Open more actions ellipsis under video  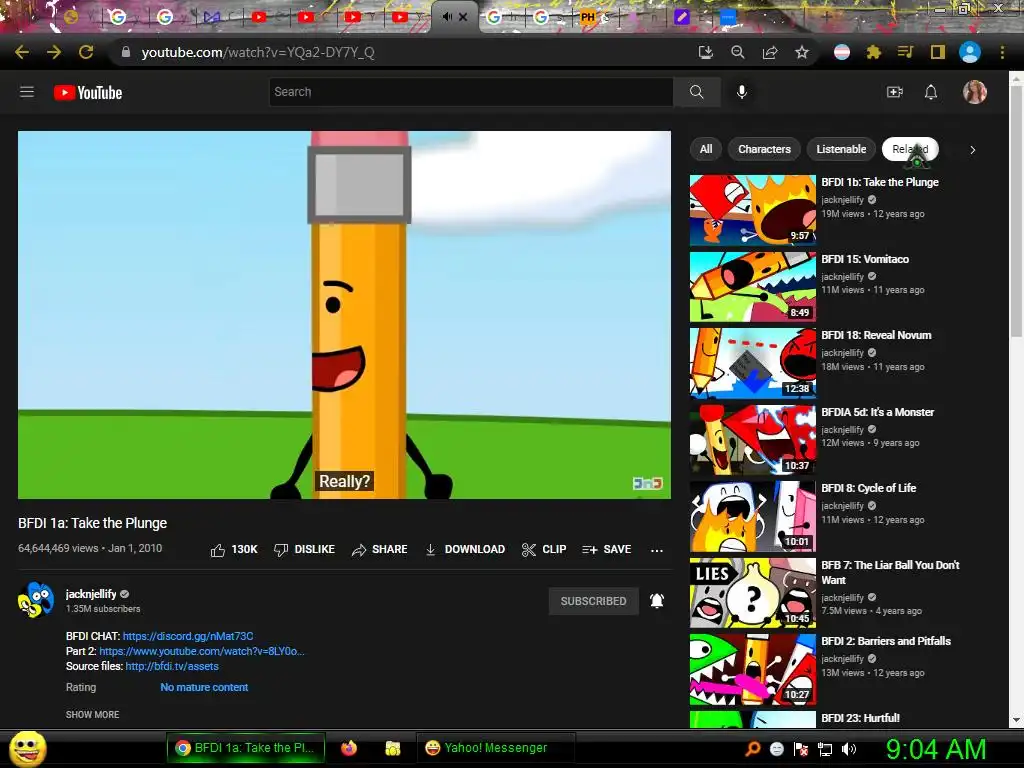point(657,551)
